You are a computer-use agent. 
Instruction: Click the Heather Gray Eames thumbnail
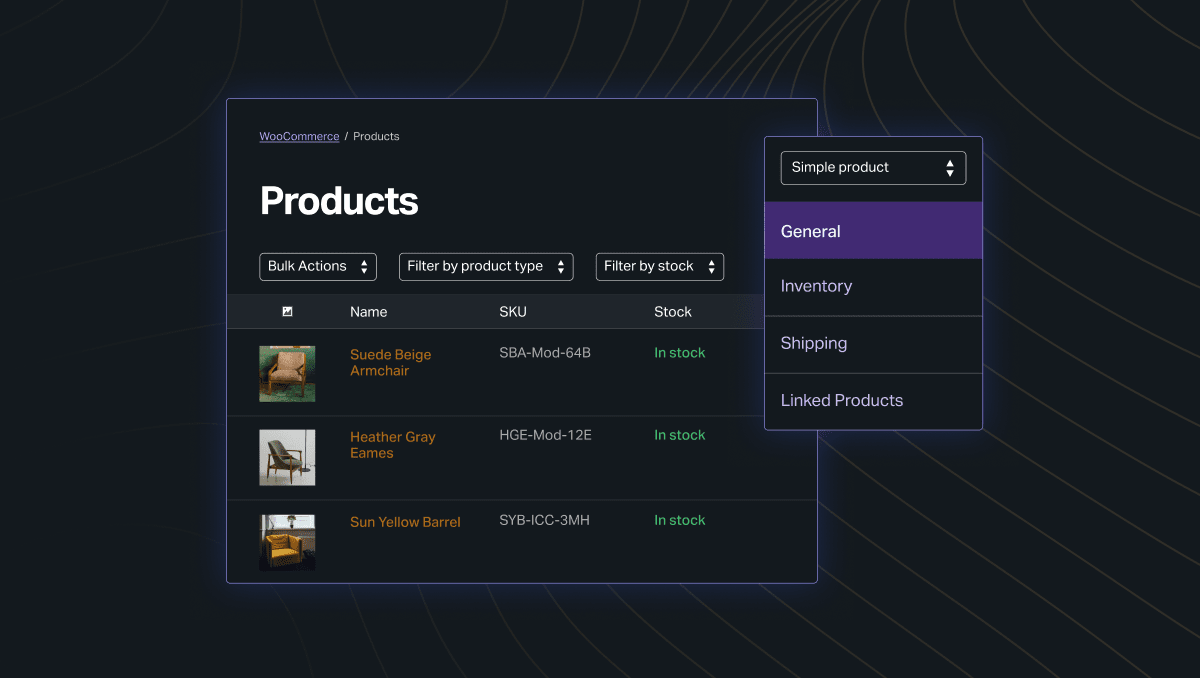[x=287, y=458]
